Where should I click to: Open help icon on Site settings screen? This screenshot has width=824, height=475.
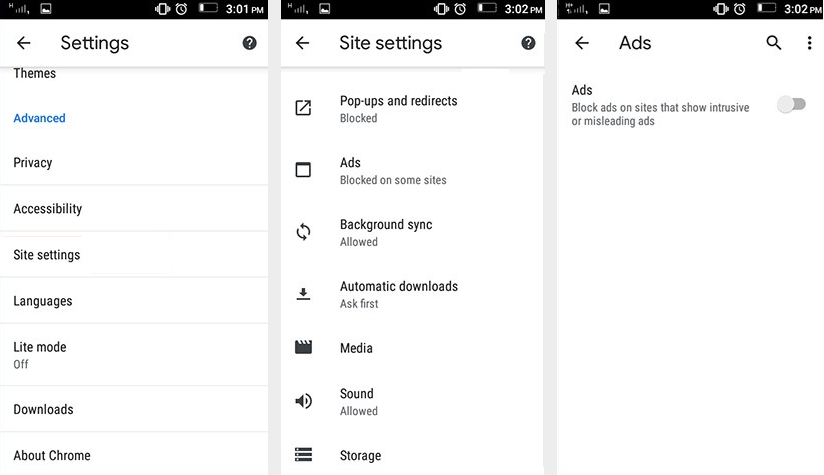pos(528,43)
